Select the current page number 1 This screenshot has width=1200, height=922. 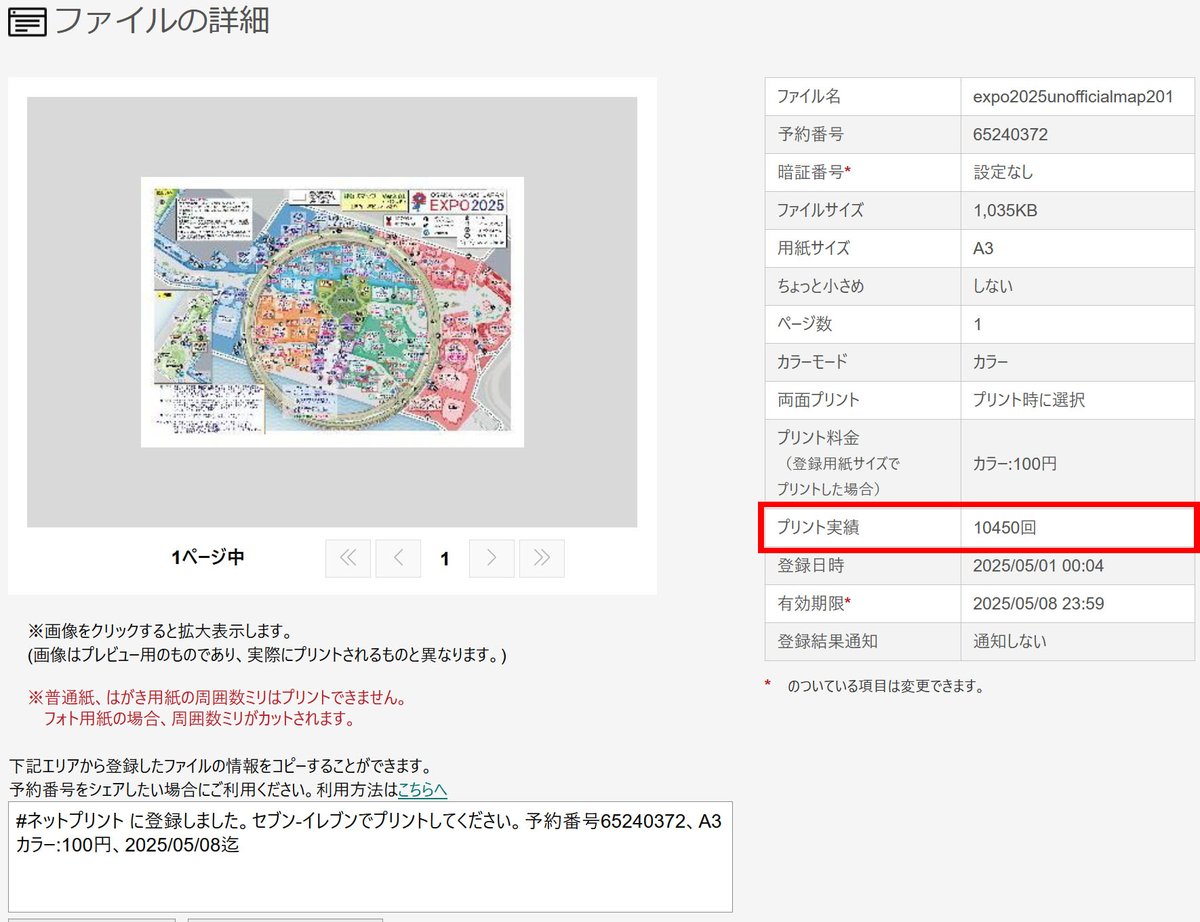click(445, 559)
